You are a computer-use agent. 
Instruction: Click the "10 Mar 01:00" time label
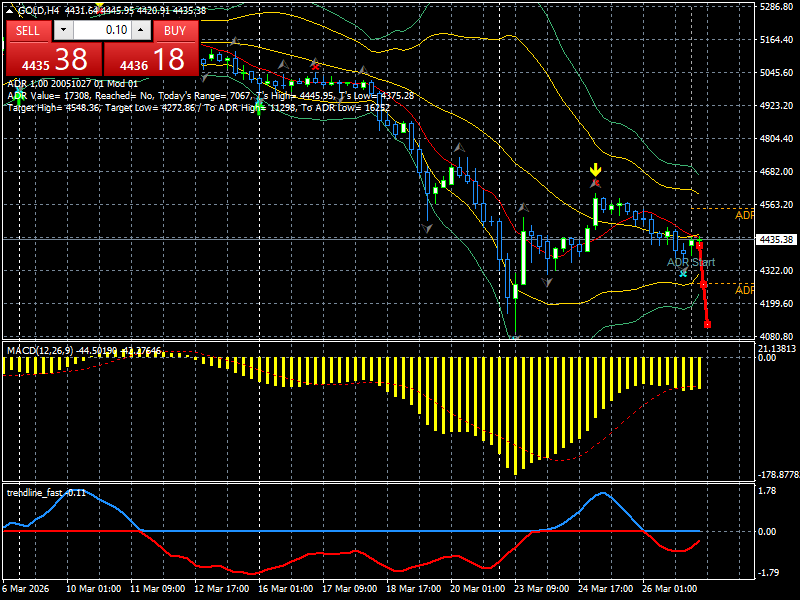(x=94, y=588)
